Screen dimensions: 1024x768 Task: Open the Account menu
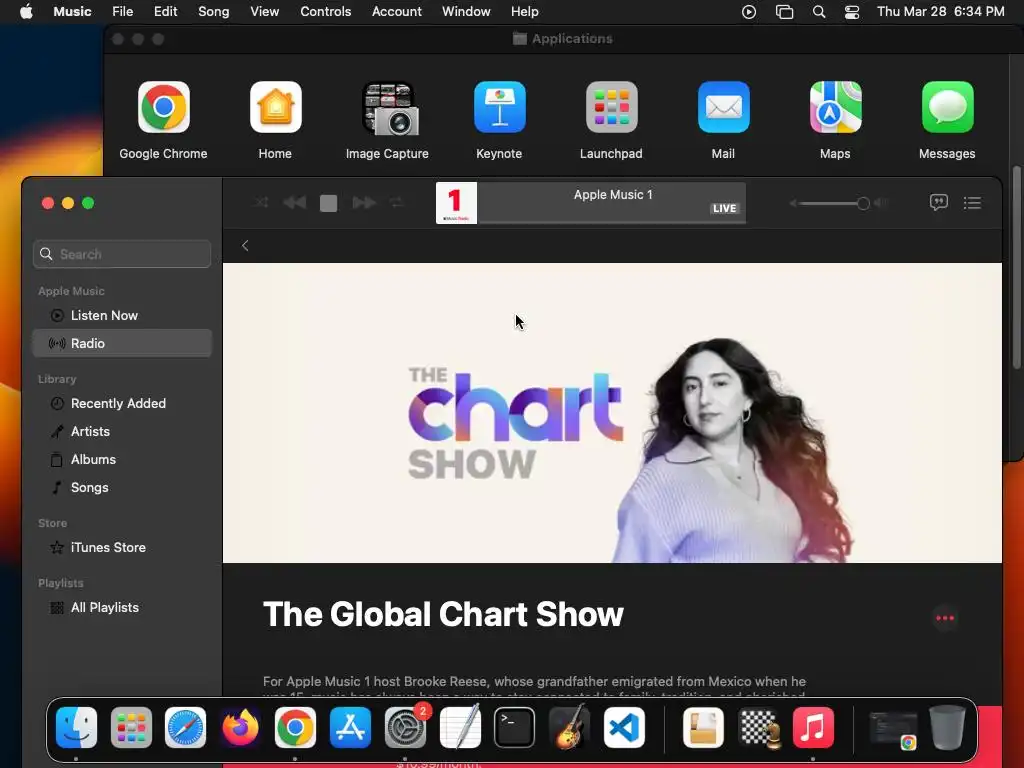coord(396,12)
